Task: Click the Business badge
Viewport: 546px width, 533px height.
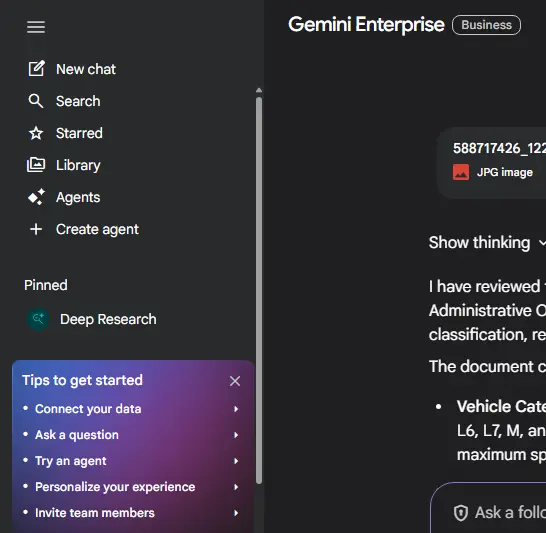Action: click(x=486, y=25)
